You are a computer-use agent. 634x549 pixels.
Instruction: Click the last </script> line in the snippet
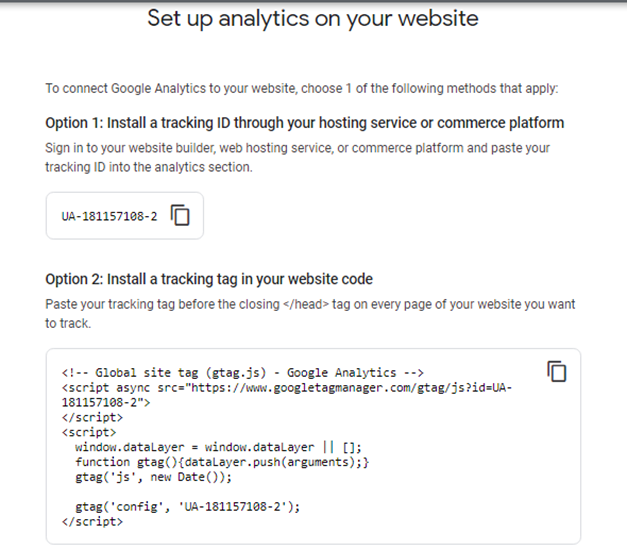[92, 522]
